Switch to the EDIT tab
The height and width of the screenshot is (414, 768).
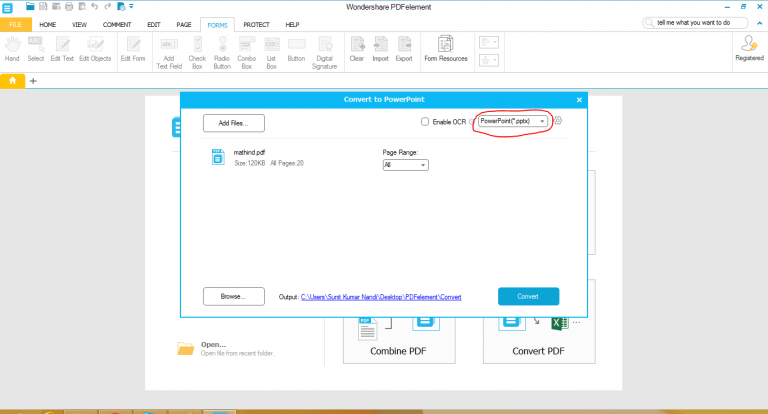point(154,24)
